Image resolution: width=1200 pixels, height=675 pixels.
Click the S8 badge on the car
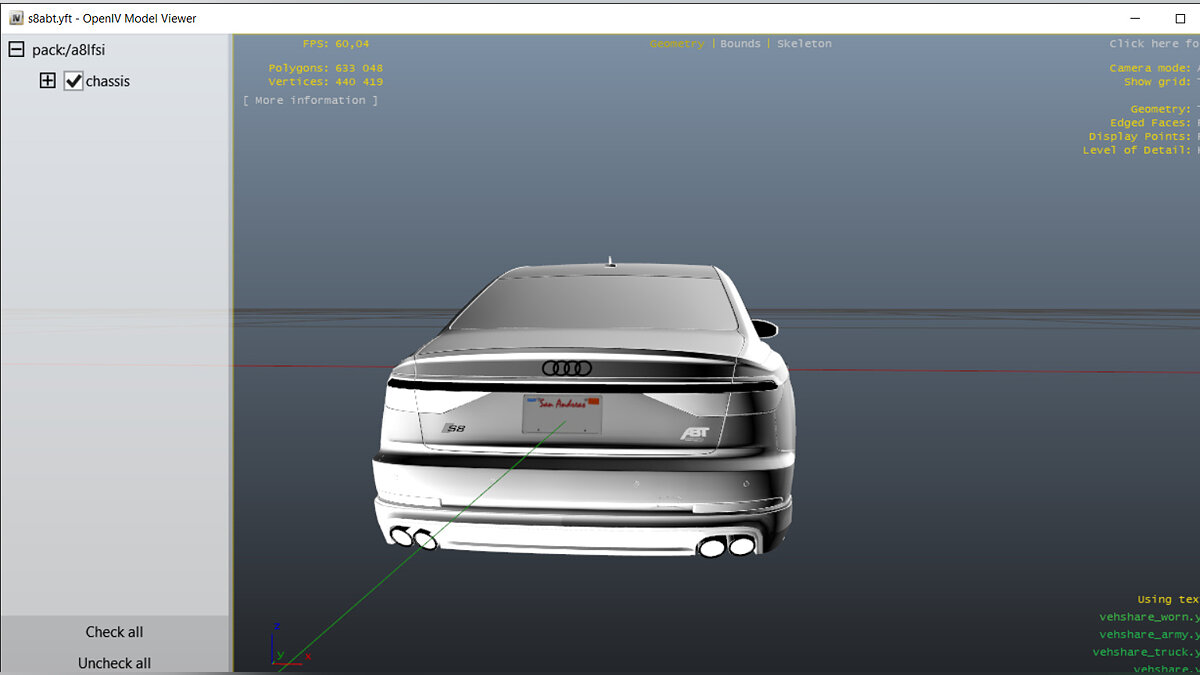point(454,428)
